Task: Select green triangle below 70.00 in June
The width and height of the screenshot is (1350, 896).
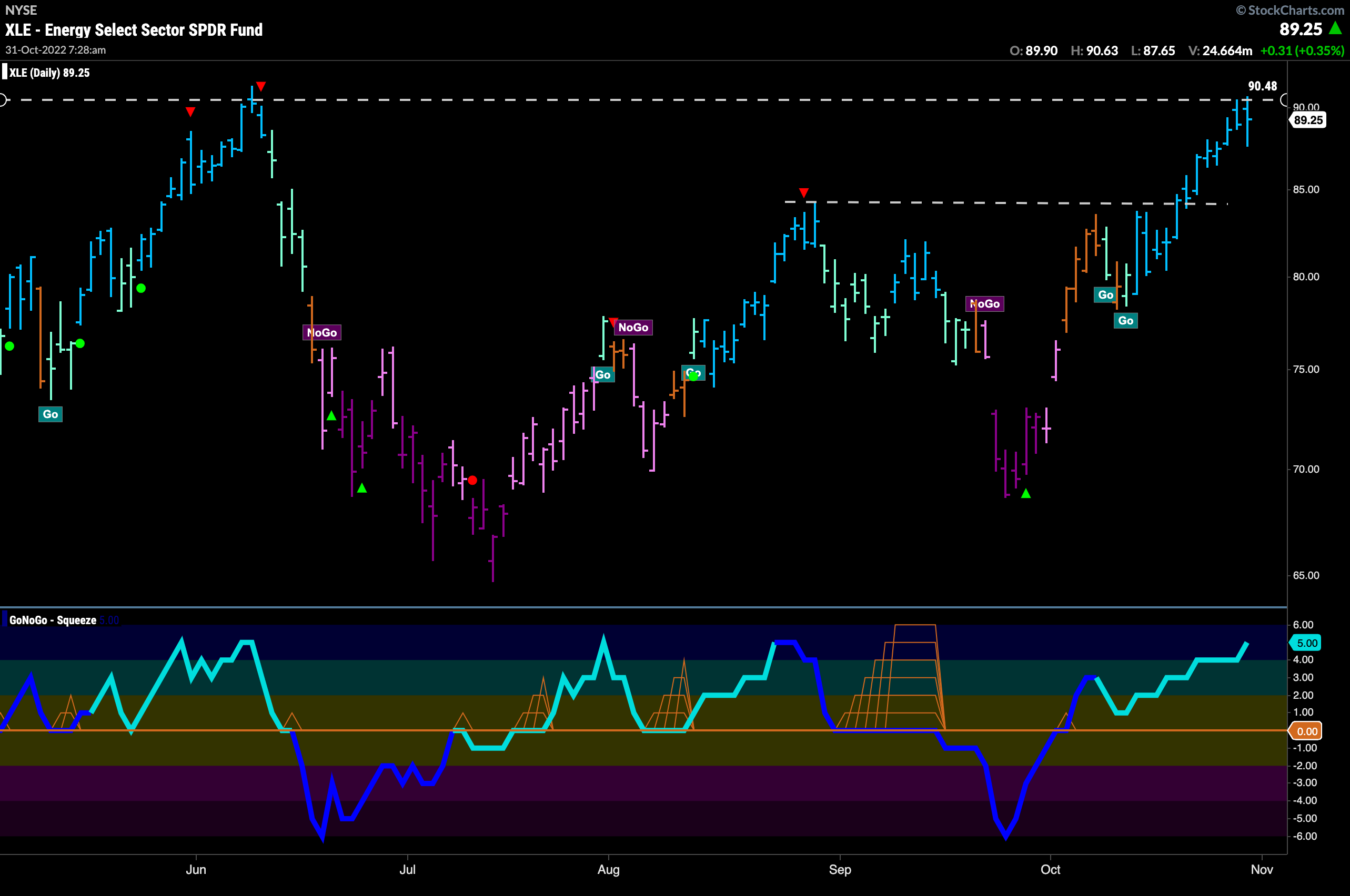Action: point(362,488)
